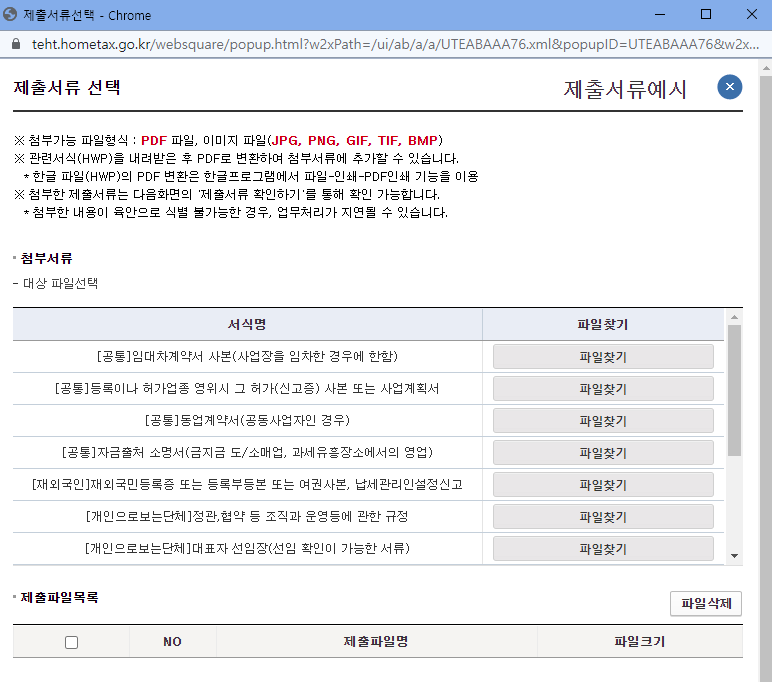Click 파일찾기 for 동업계약서 row

(x=603, y=421)
